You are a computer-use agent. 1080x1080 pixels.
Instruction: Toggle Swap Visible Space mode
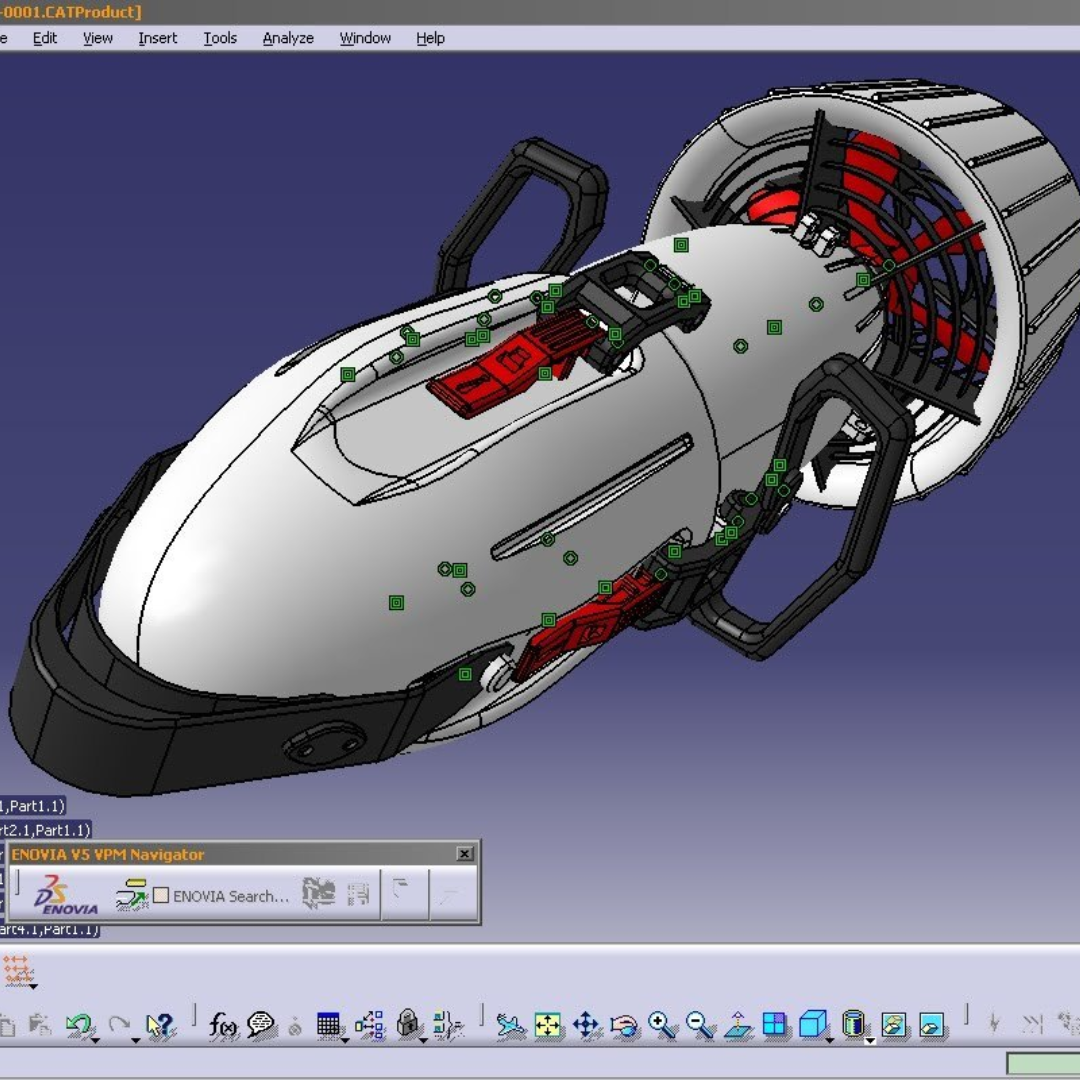(x=932, y=1025)
